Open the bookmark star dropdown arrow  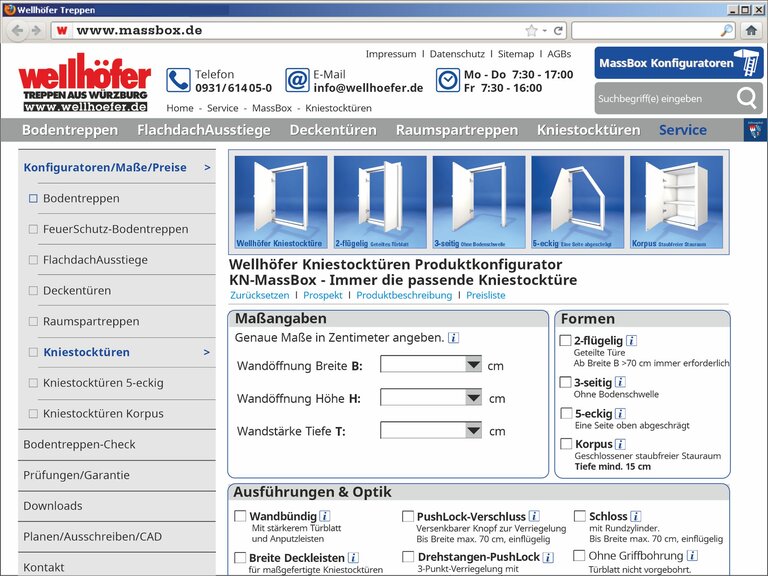(544, 30)
